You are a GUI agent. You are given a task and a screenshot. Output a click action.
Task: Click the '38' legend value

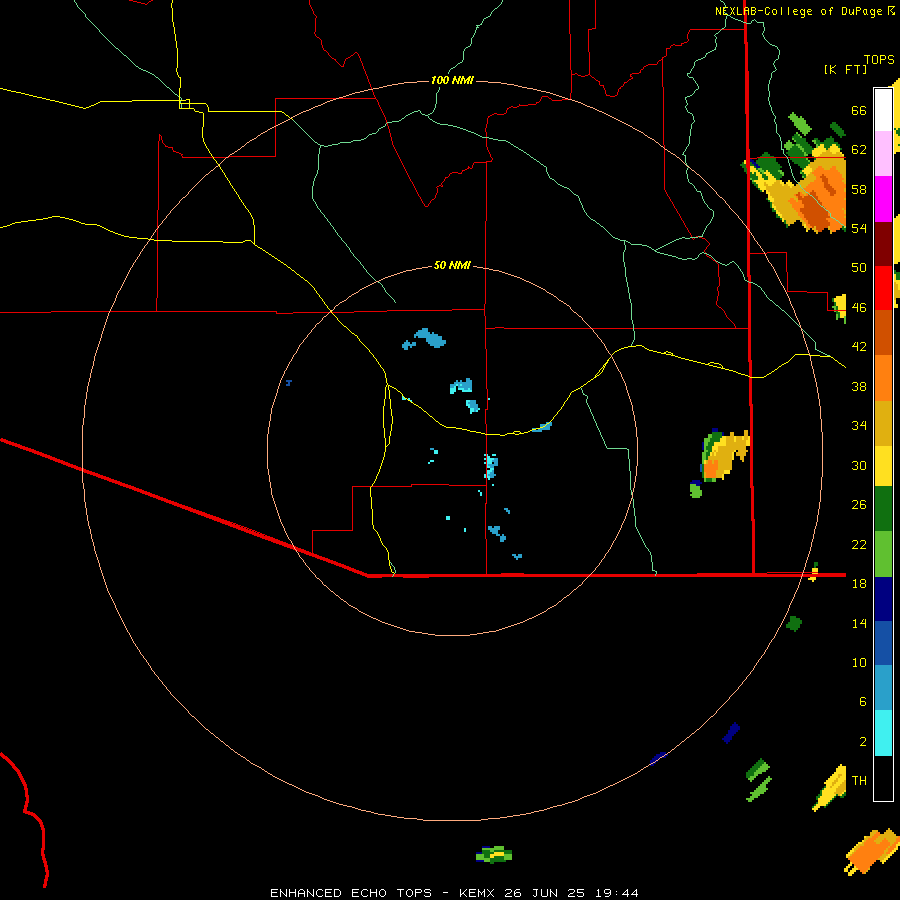tap(859, 386)
